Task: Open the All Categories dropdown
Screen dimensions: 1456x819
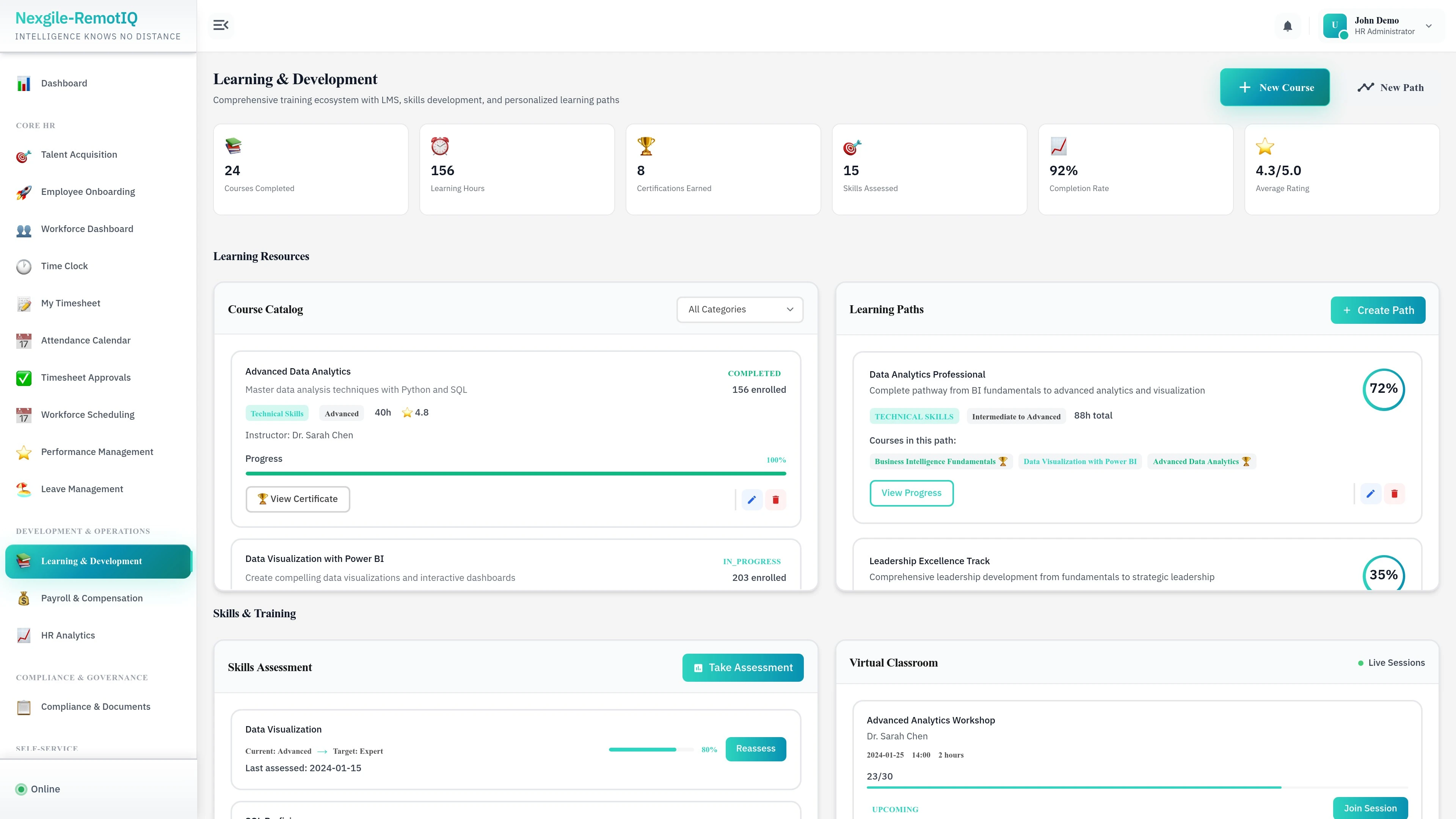Action: point(739,309)
